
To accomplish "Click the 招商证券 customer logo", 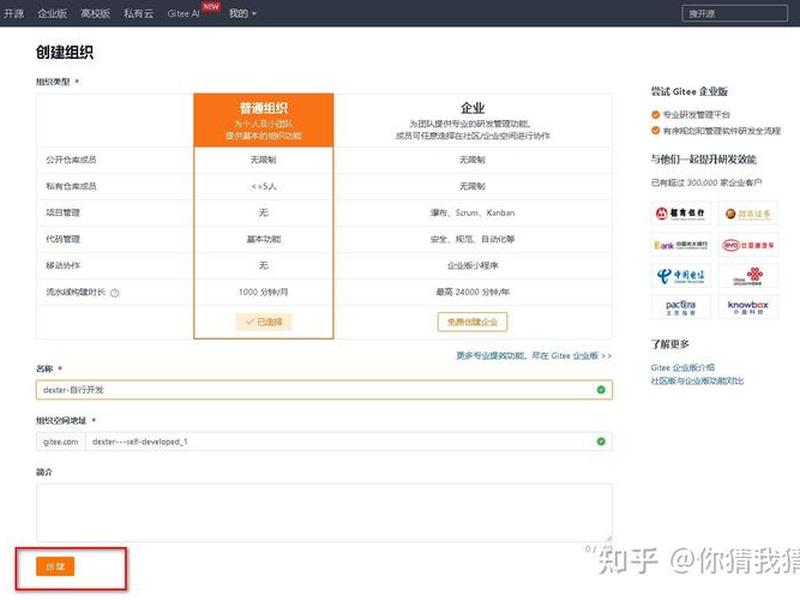I will point(748,213).
